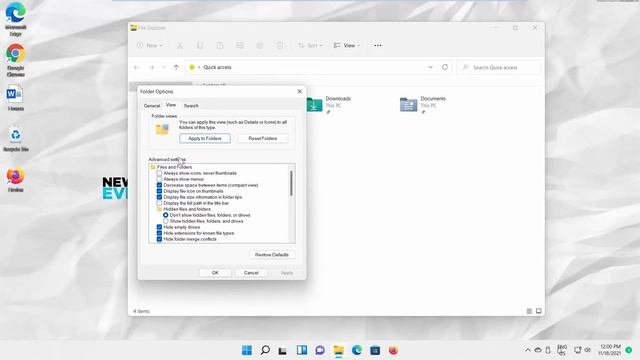The width and height of the screenshot is (640, 360).
Task: Click the Restore Defaults button
Action: coord(272,255)
